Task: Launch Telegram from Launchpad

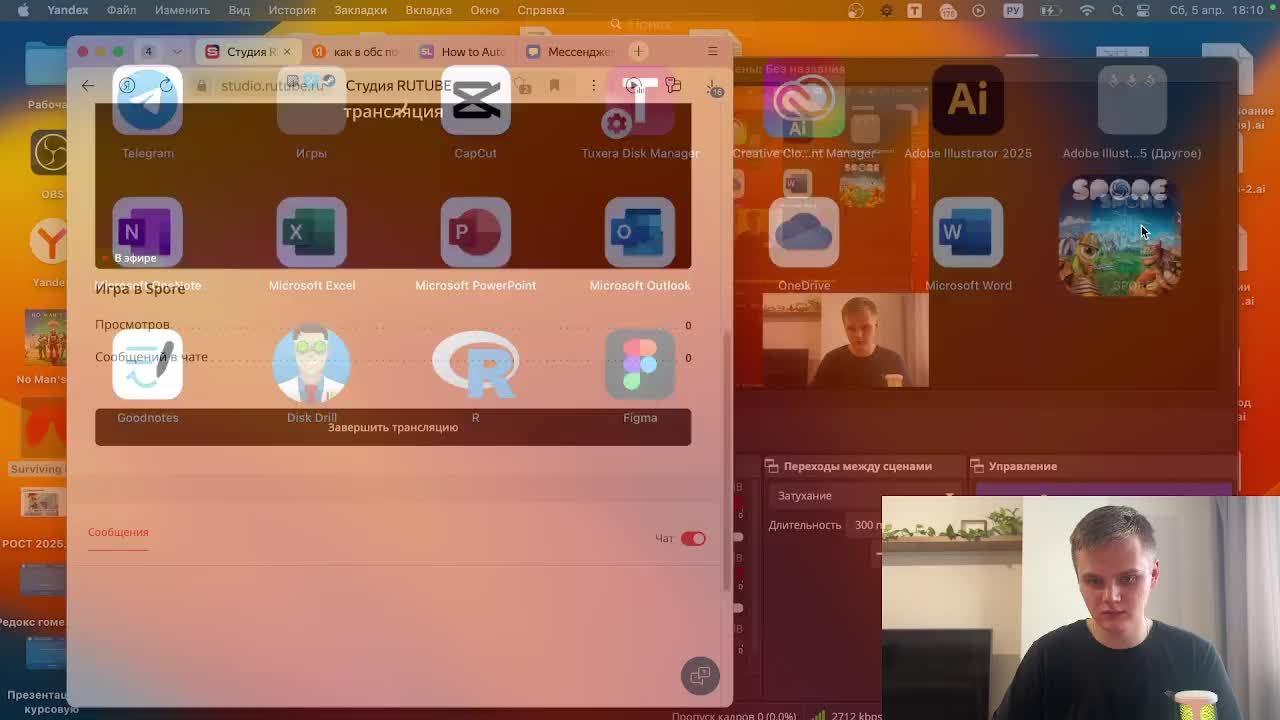Action: point(147,101)
